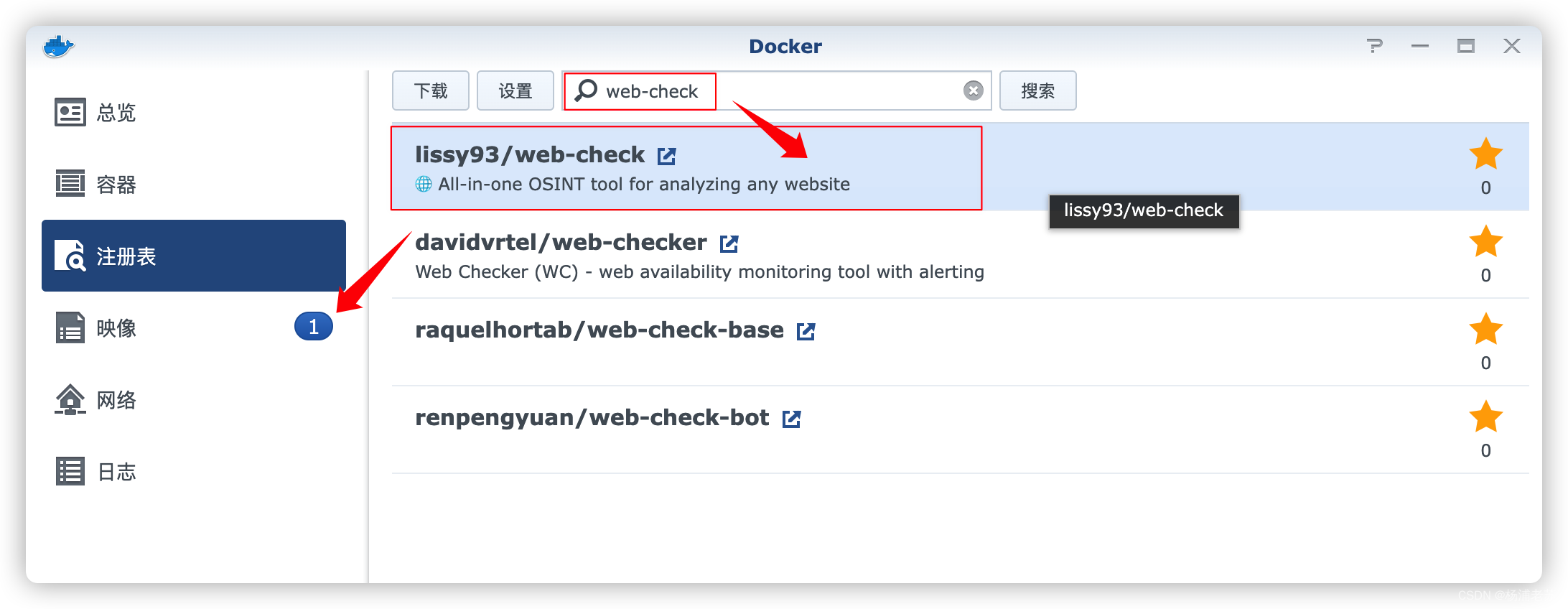Image resolution: width=1568 pixels, height=609 pixels.
Task: Open davidvrtel/web-checker repository link
Action: [x=729, y=243]
